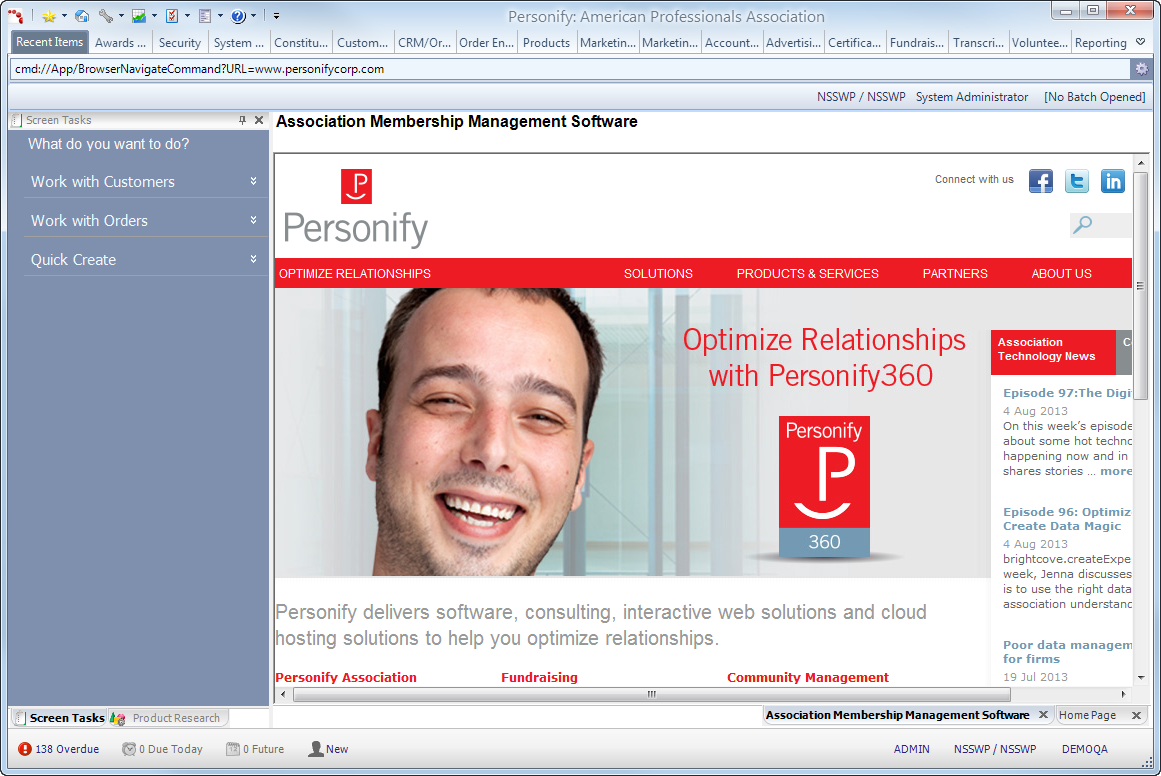
Task: Click OPTIMIZE RELATIONSHIPS nav item
Action: (x=355, y=273)
